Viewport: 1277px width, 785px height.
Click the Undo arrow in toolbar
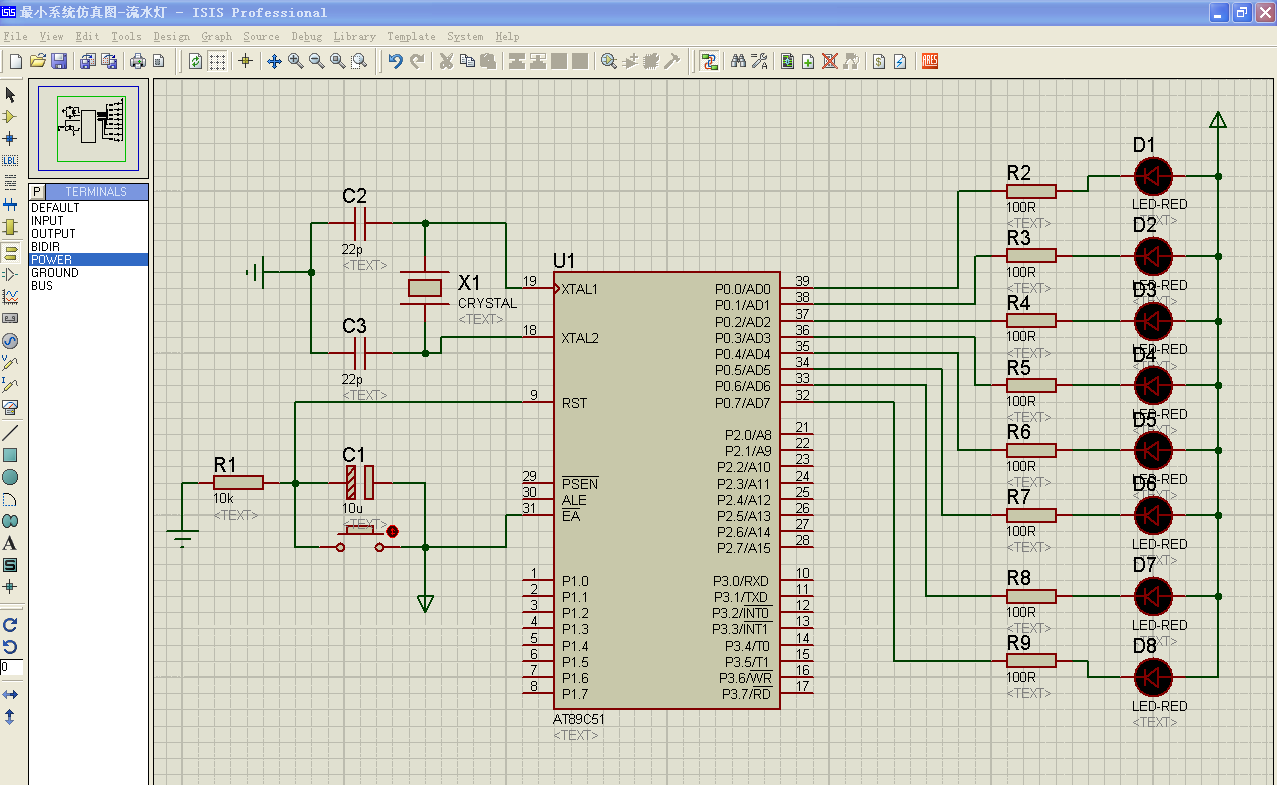395,61
